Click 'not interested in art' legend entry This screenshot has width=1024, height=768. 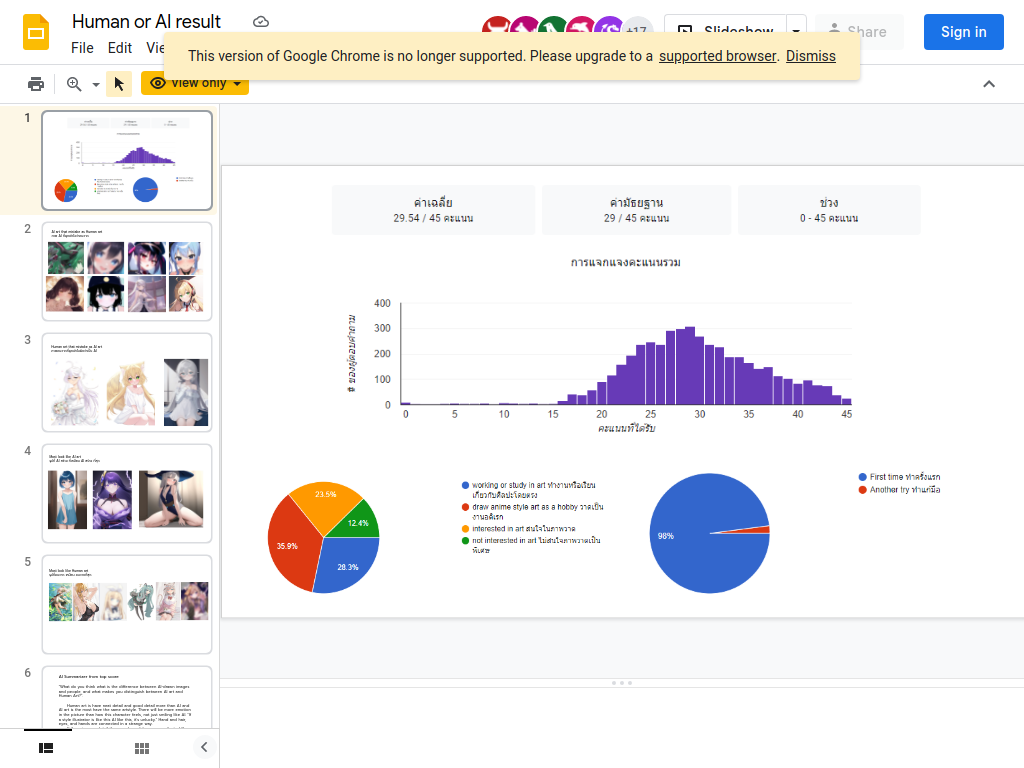point(532,545)
